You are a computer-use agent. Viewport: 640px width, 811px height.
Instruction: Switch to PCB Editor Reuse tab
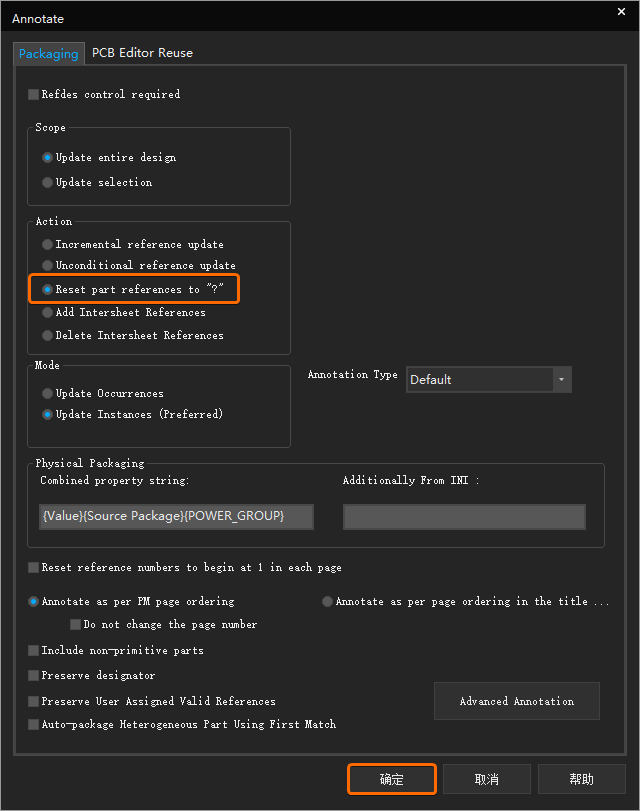click(x=142, y=53)
